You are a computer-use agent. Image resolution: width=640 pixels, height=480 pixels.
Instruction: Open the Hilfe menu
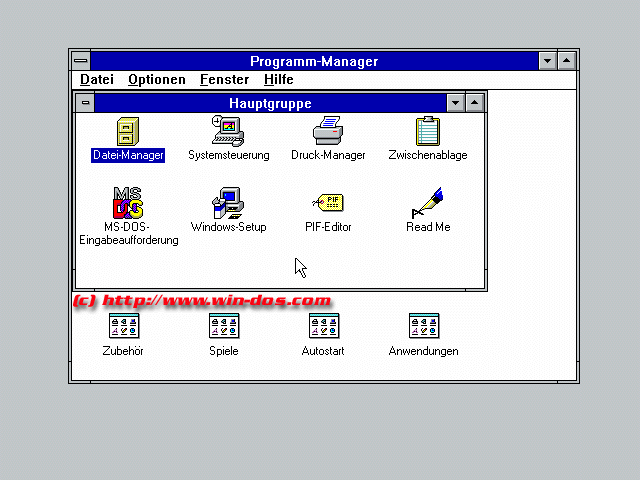(279, 80)
